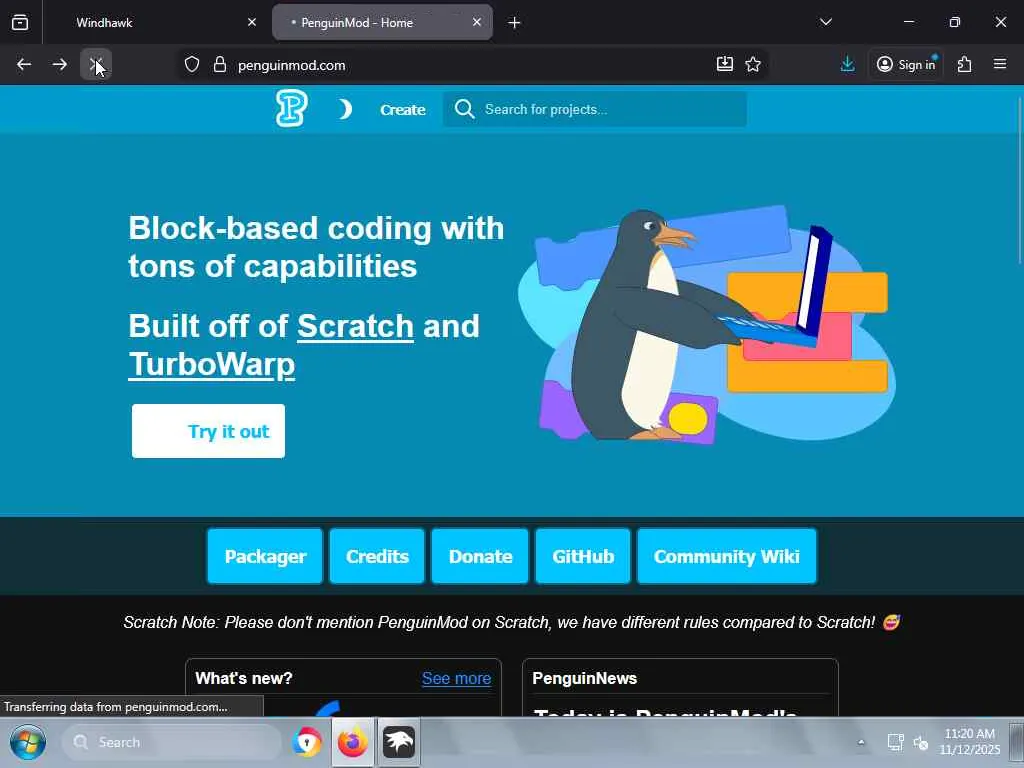Open the Windows Start orb
The image size is (1024, 768).
point(27,743)
